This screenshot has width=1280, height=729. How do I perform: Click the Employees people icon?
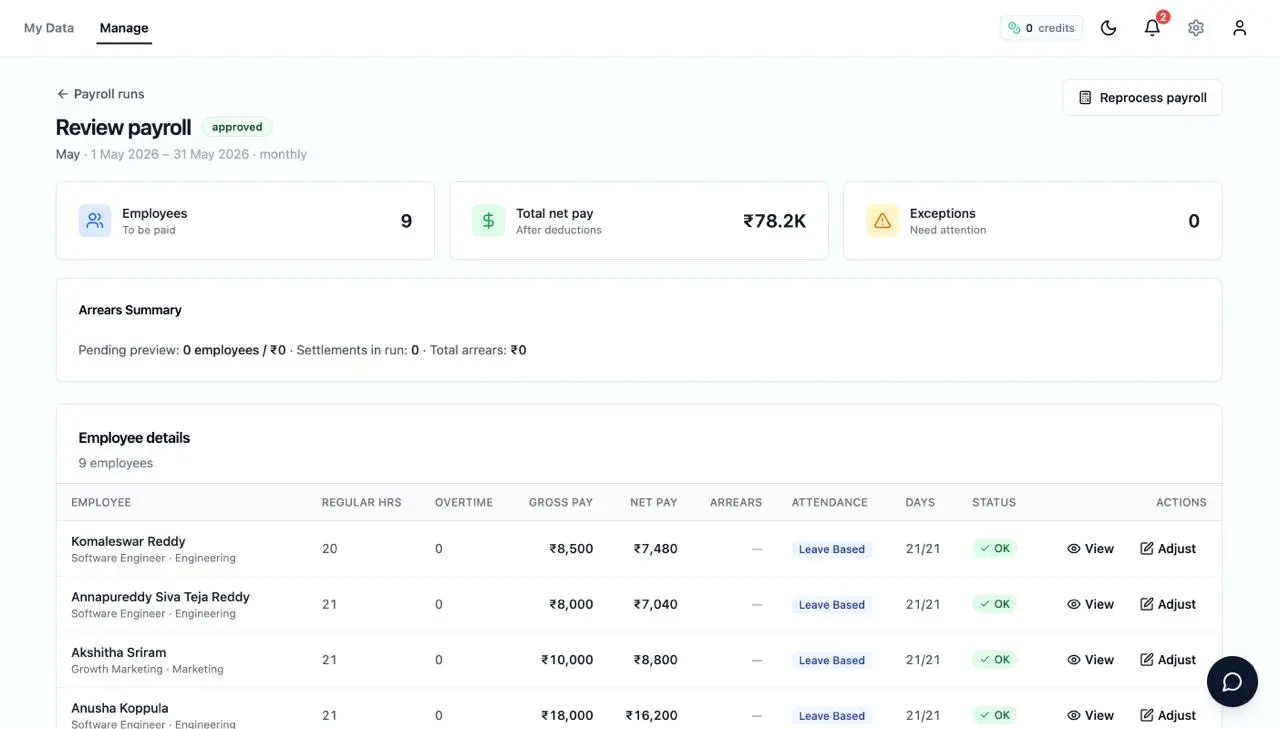point(95,221)
